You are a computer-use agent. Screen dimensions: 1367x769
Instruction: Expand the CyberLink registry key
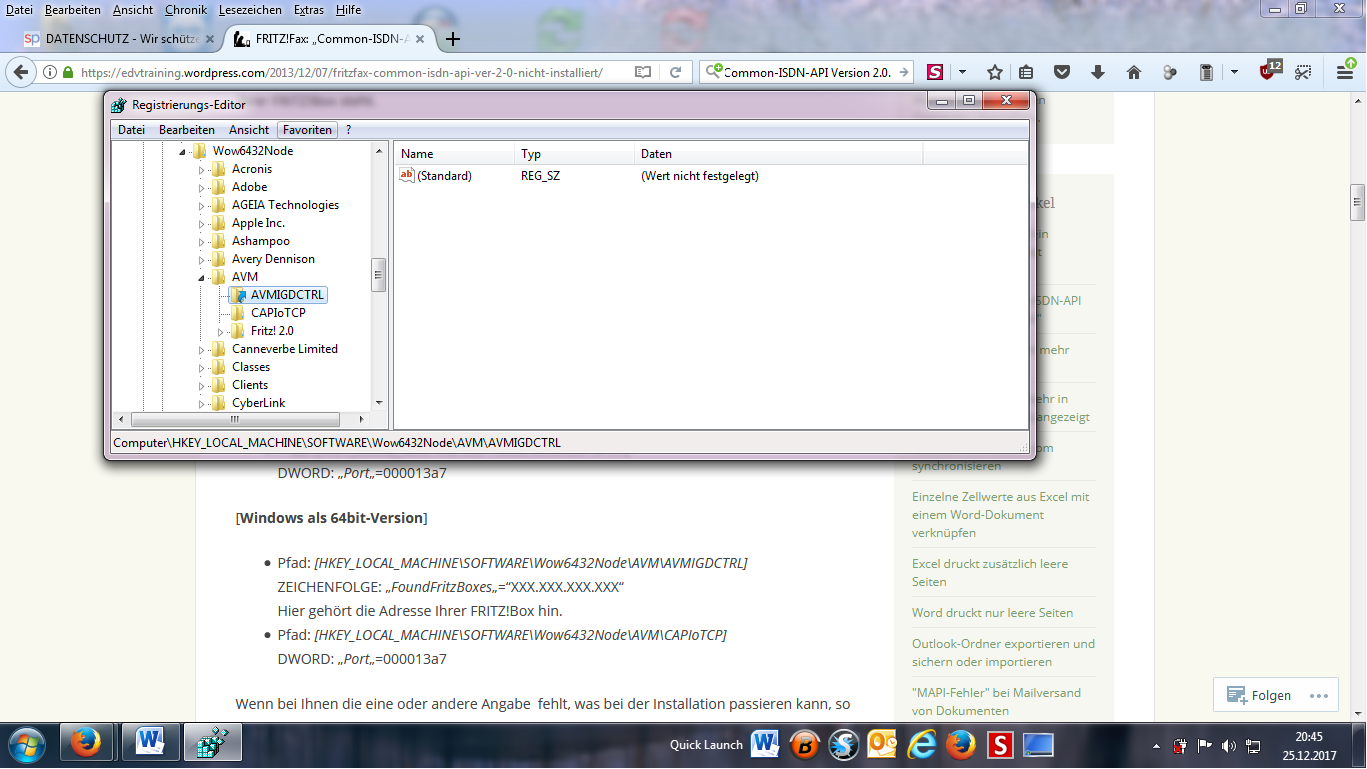[202, 404]
